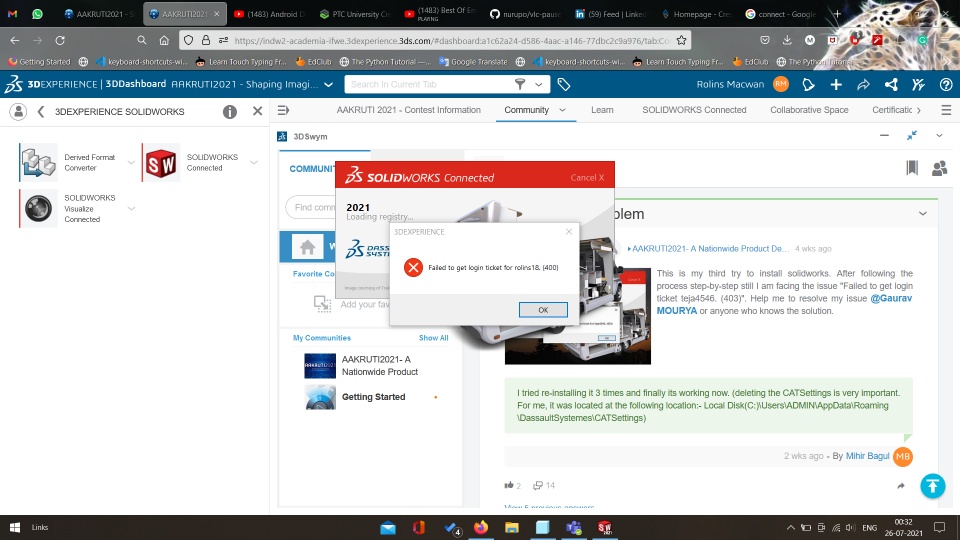This screenshot has height=540, width=960.
Task: Expand the AAKRUTI2021 dashboard title dropdown
Action: tap(328, 84)
